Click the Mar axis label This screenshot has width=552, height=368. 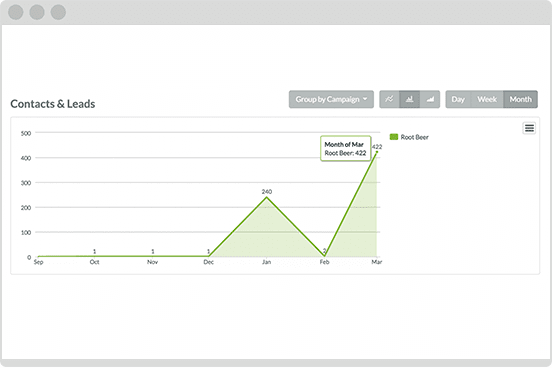[377, 262]
